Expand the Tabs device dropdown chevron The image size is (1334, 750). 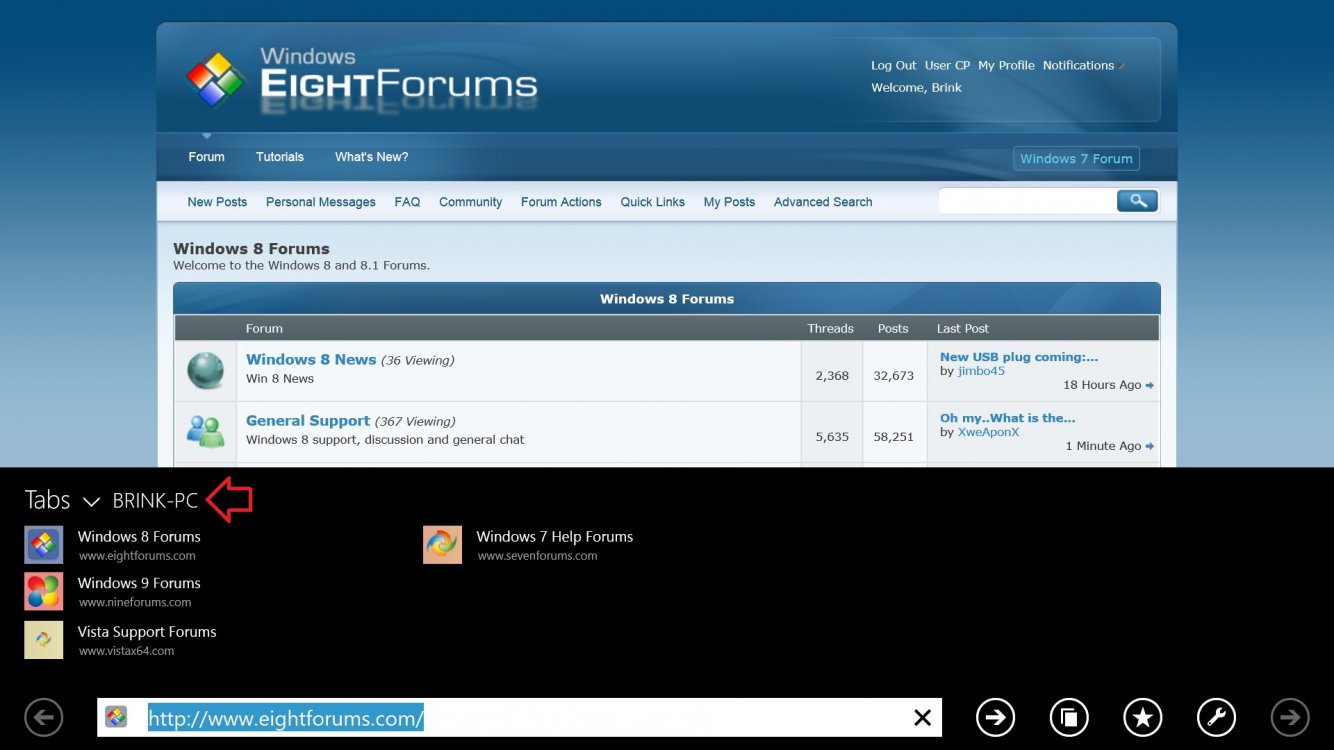pos(91,501)
